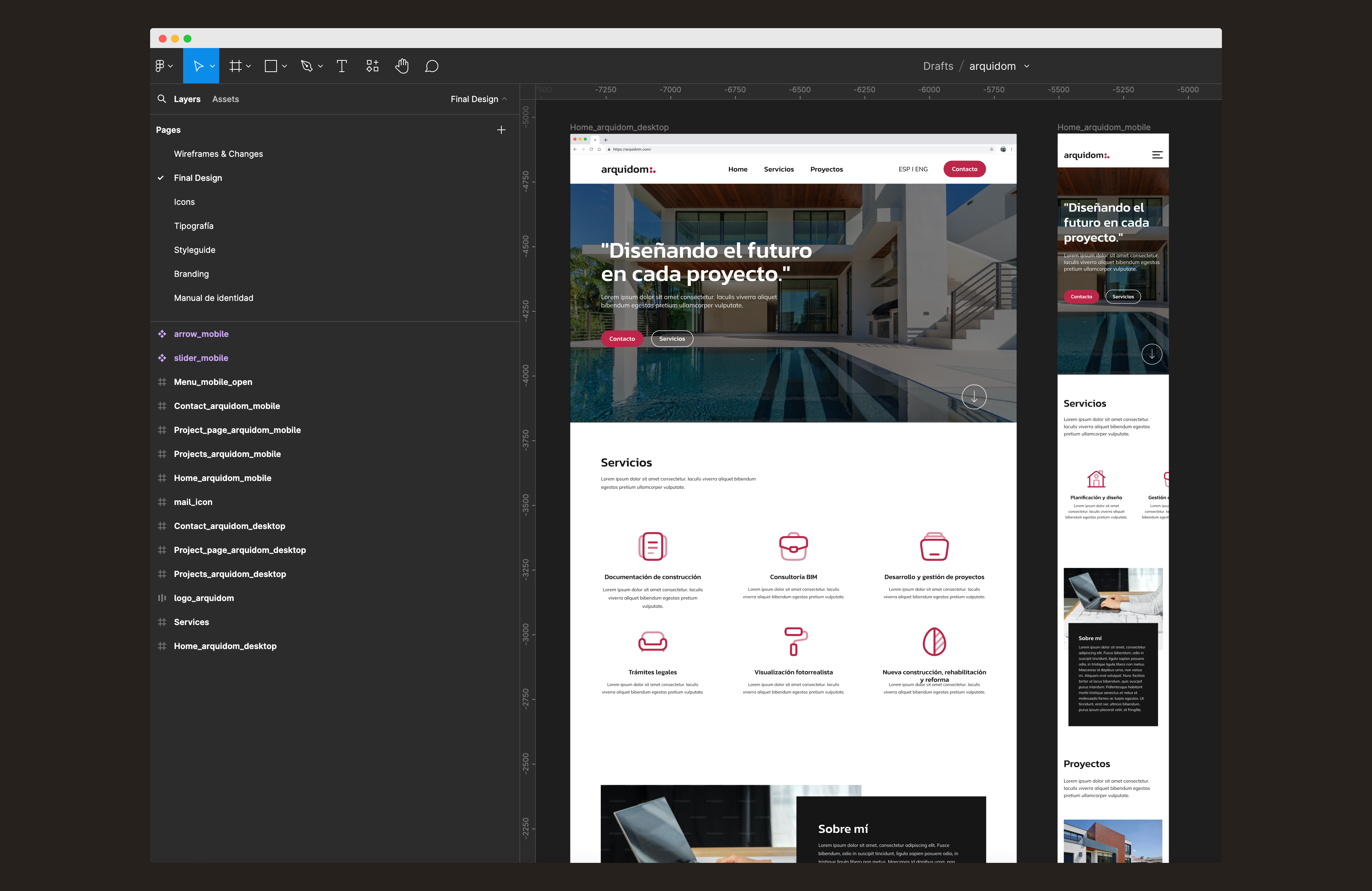
Task: Activate the Hand tool
Action: [x=402, y=66]
